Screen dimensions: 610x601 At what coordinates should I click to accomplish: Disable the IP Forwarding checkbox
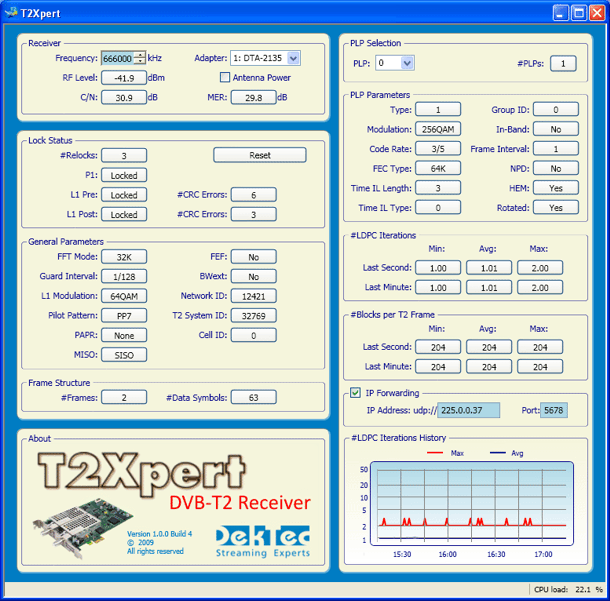click(x=355, y=393)
